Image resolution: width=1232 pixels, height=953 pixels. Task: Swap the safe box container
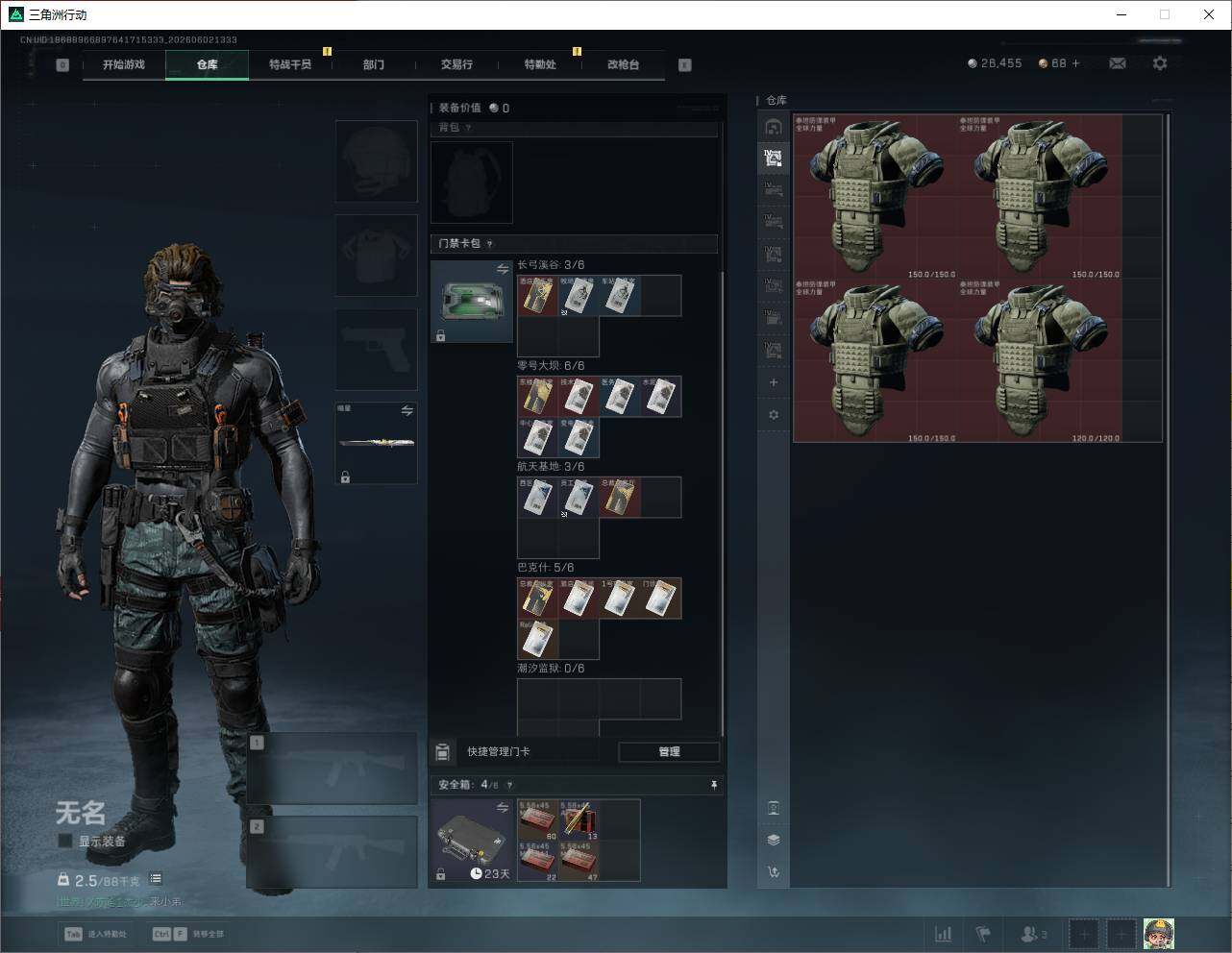[502, 808]
